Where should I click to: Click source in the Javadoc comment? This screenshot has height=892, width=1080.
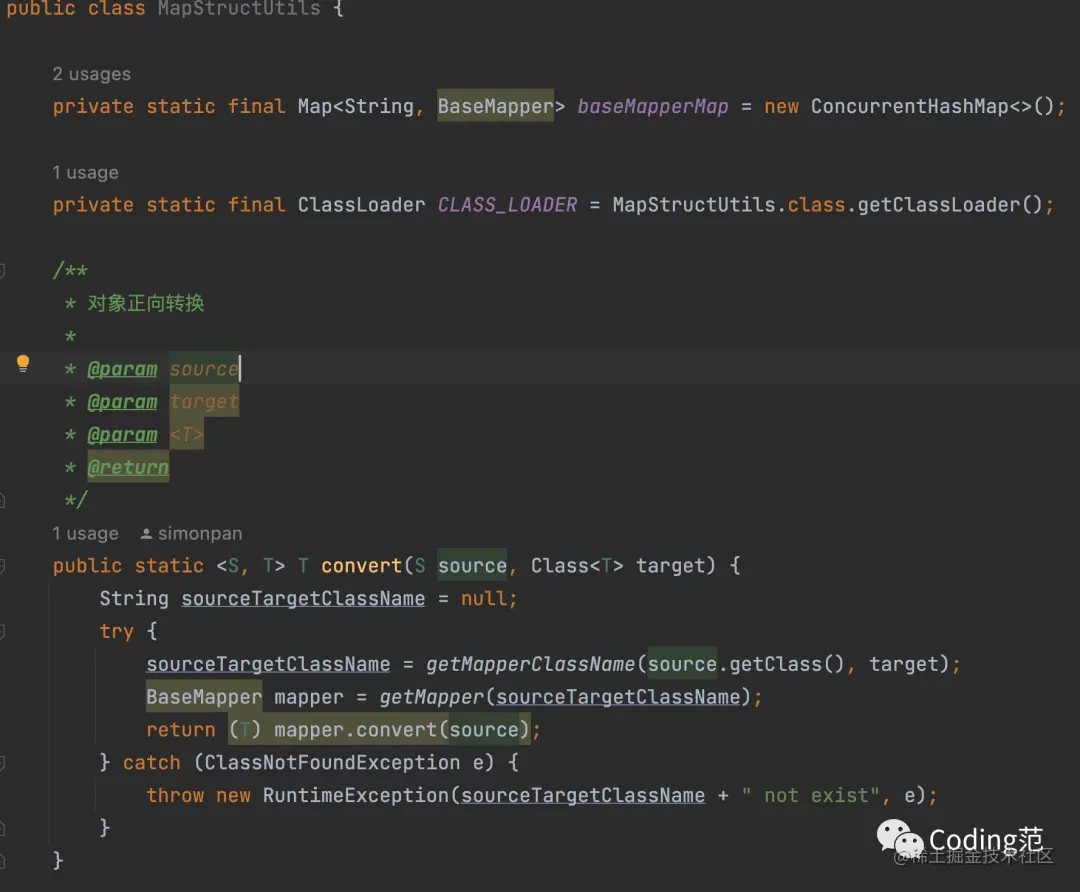pos(204,369)
